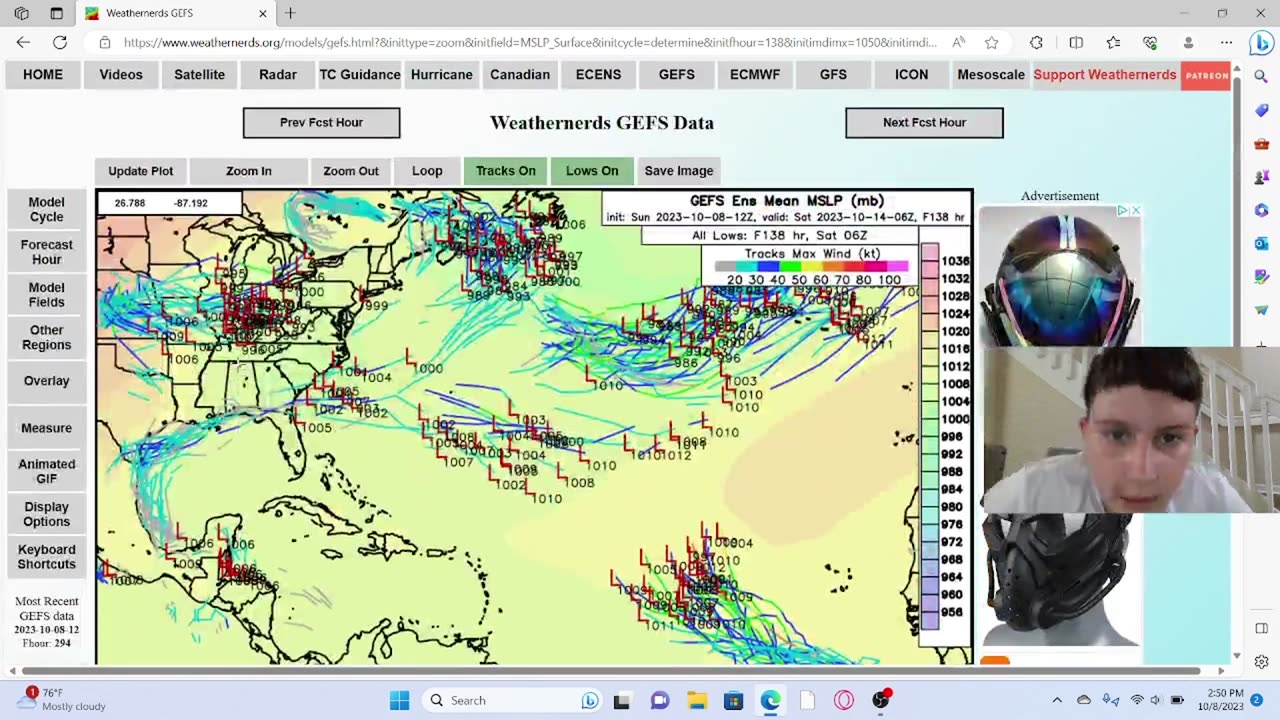The image size is (1280, 720).
Task: Open sidebar Outlook icon
Action: pos(1261,243)
